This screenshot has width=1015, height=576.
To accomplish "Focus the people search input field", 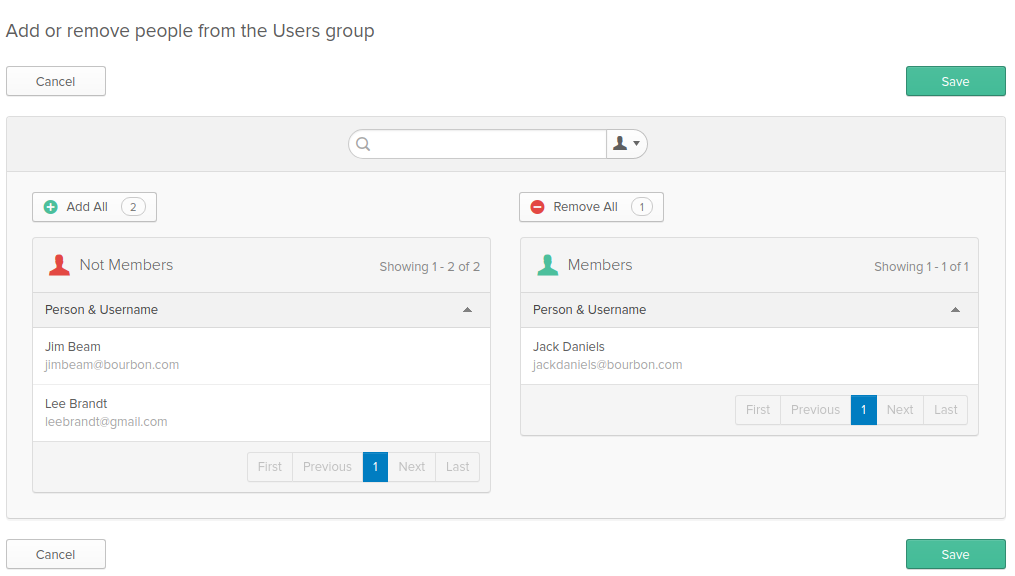I will click(490, 144).
